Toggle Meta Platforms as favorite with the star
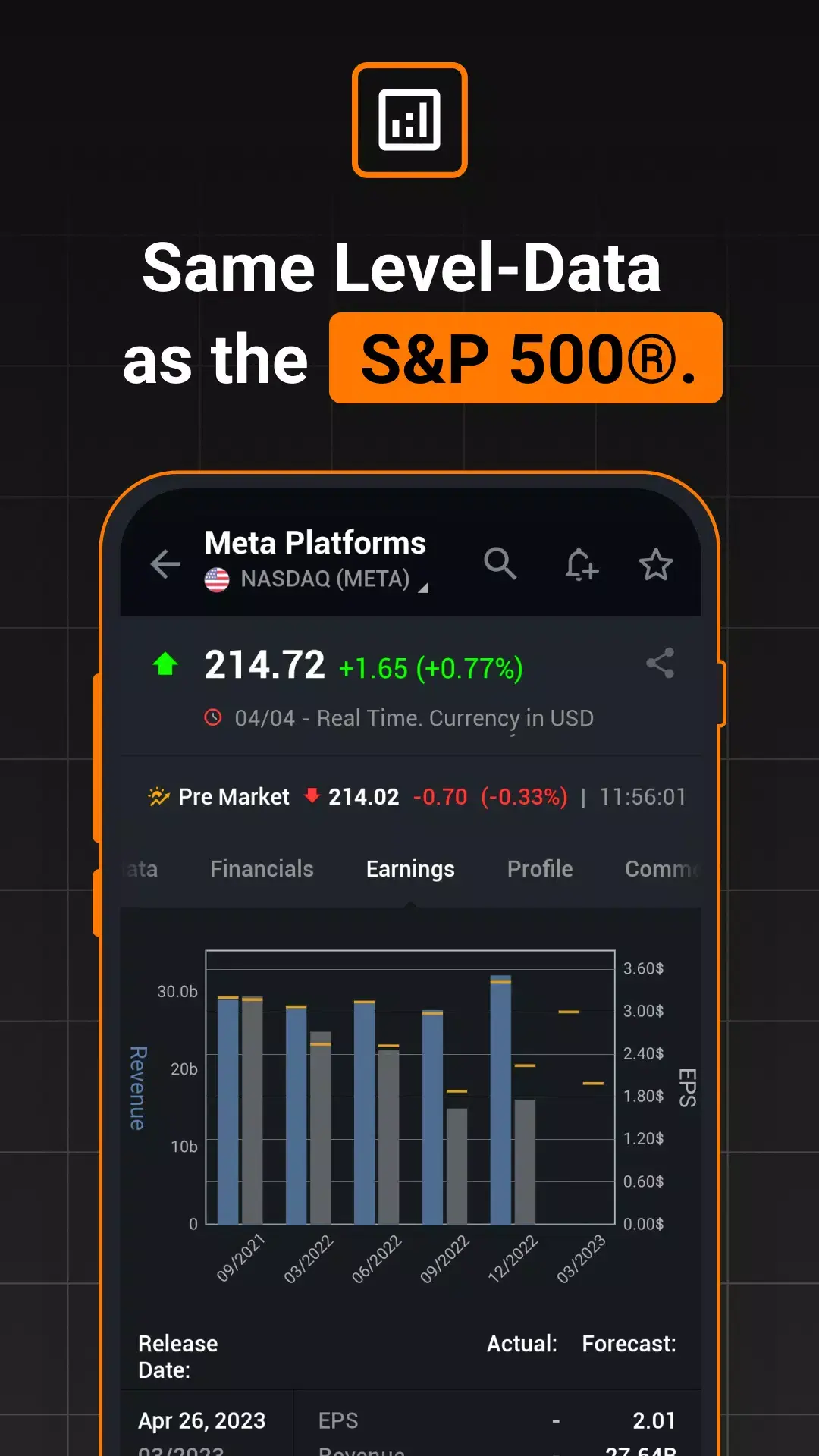 pyautogui.click(x=655, y=564)
